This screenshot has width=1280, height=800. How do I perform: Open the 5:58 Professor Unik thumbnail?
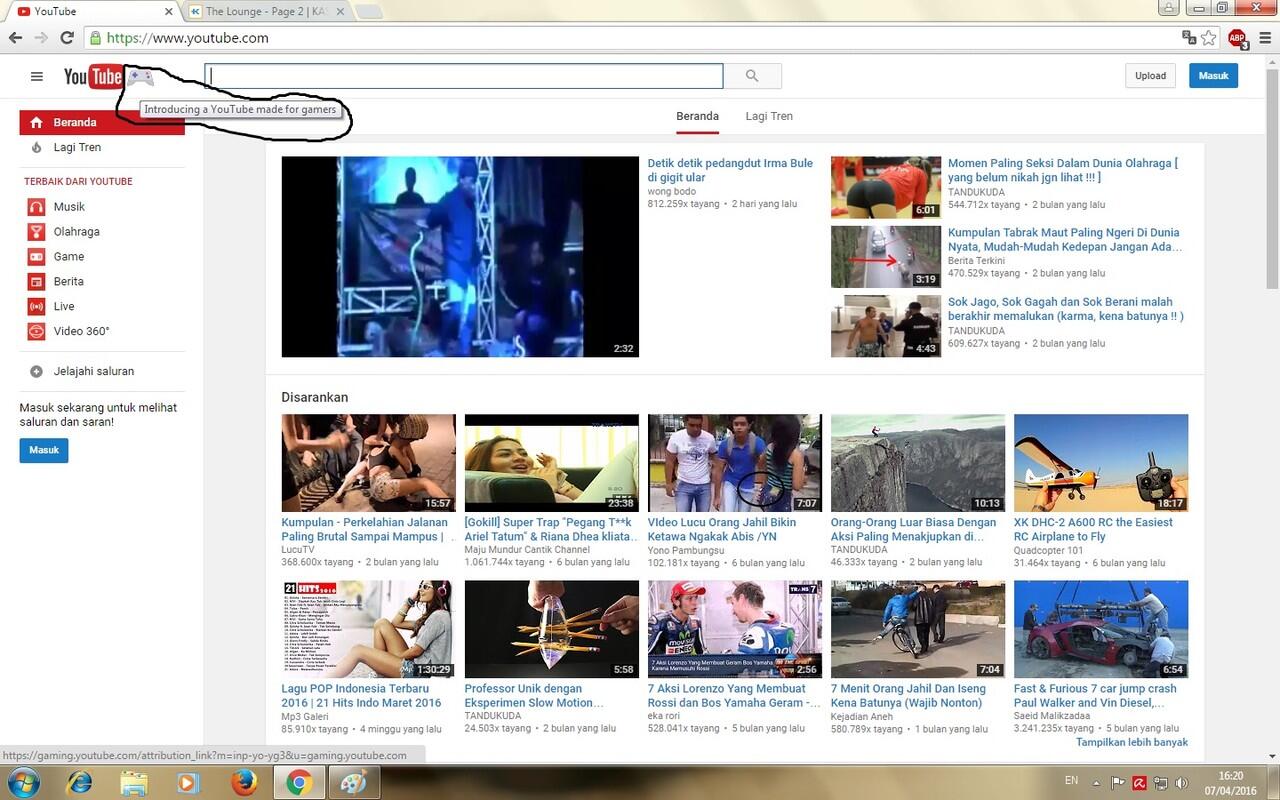click(x=551, y=629)
